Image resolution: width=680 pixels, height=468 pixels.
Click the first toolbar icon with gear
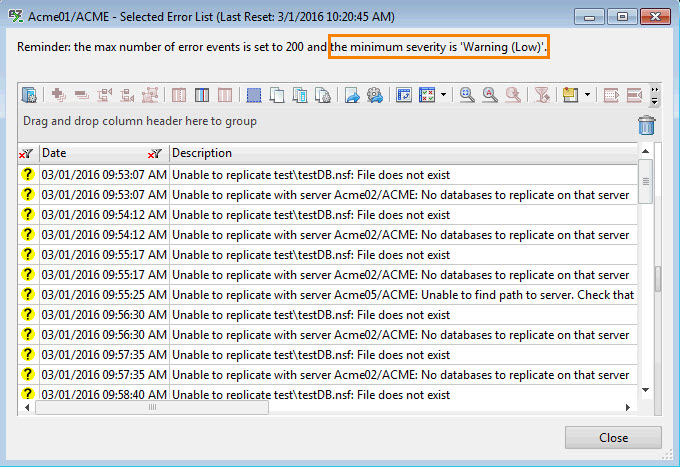point(29,95)
